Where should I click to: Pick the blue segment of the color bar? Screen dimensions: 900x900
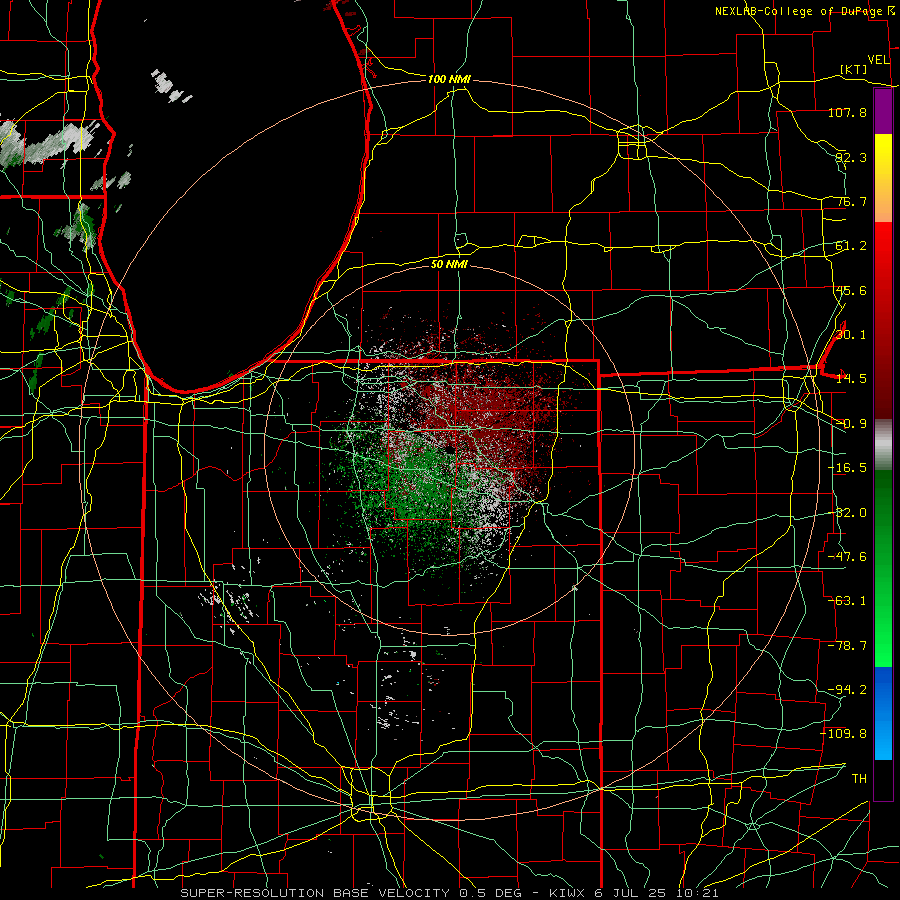(x=883, y=713)
